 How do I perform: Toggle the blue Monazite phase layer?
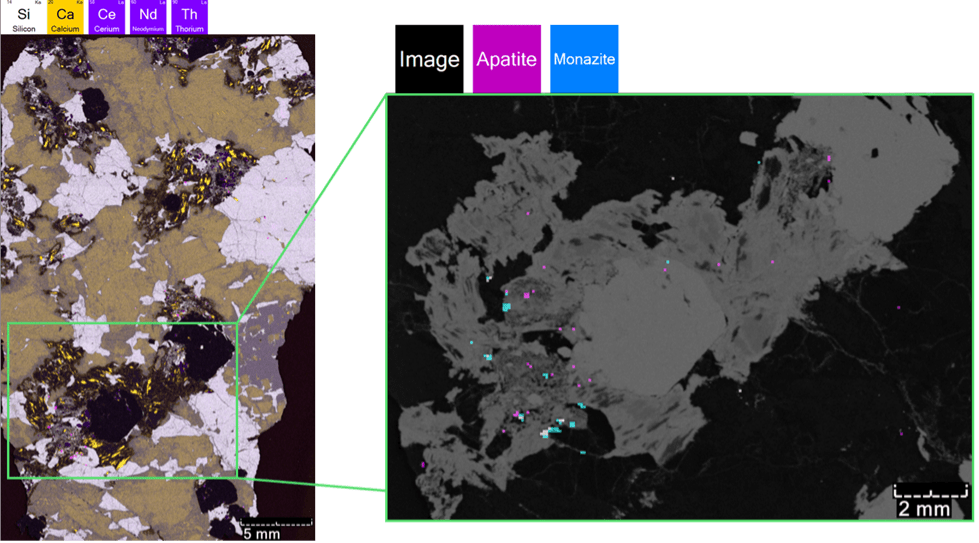(x=584, y=59)
